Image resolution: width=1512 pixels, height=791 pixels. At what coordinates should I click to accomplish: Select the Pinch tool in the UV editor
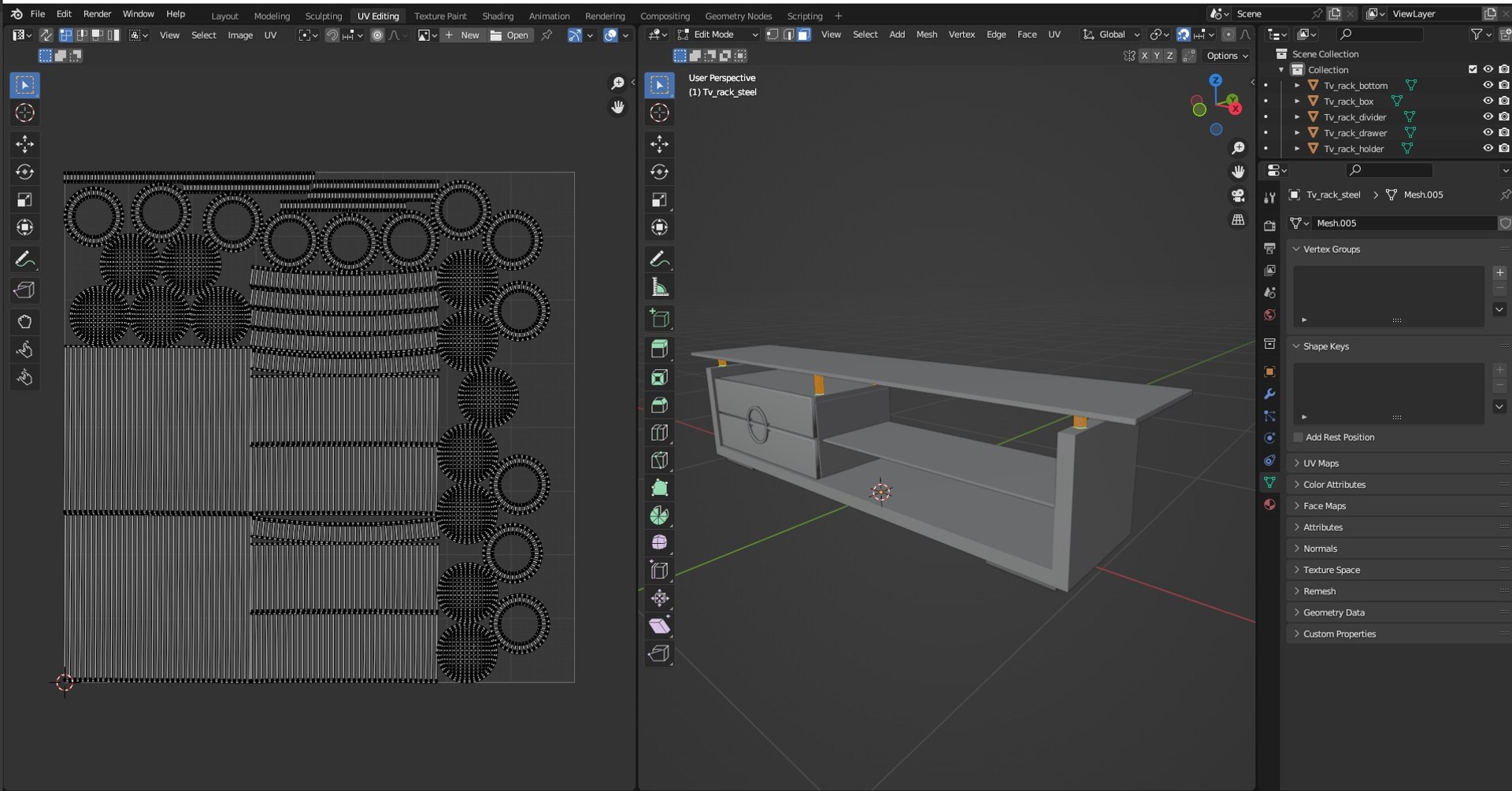pos(24,377)
